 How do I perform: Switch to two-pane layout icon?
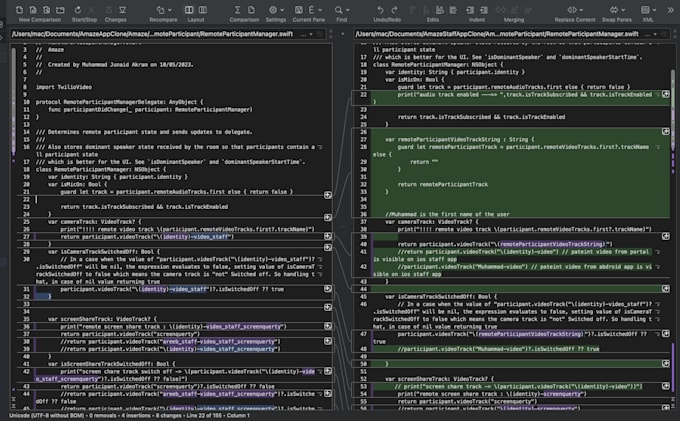[189, 10]
